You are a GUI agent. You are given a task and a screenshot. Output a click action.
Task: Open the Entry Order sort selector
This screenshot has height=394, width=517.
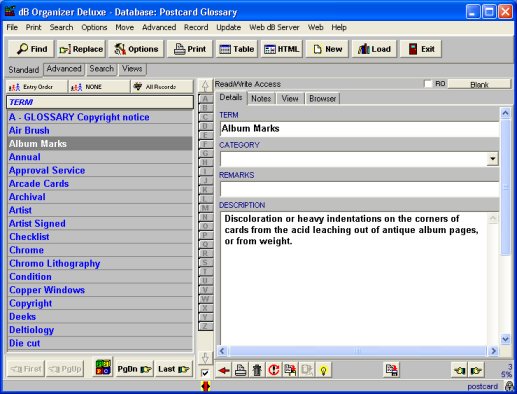click(x=37, y=87)
